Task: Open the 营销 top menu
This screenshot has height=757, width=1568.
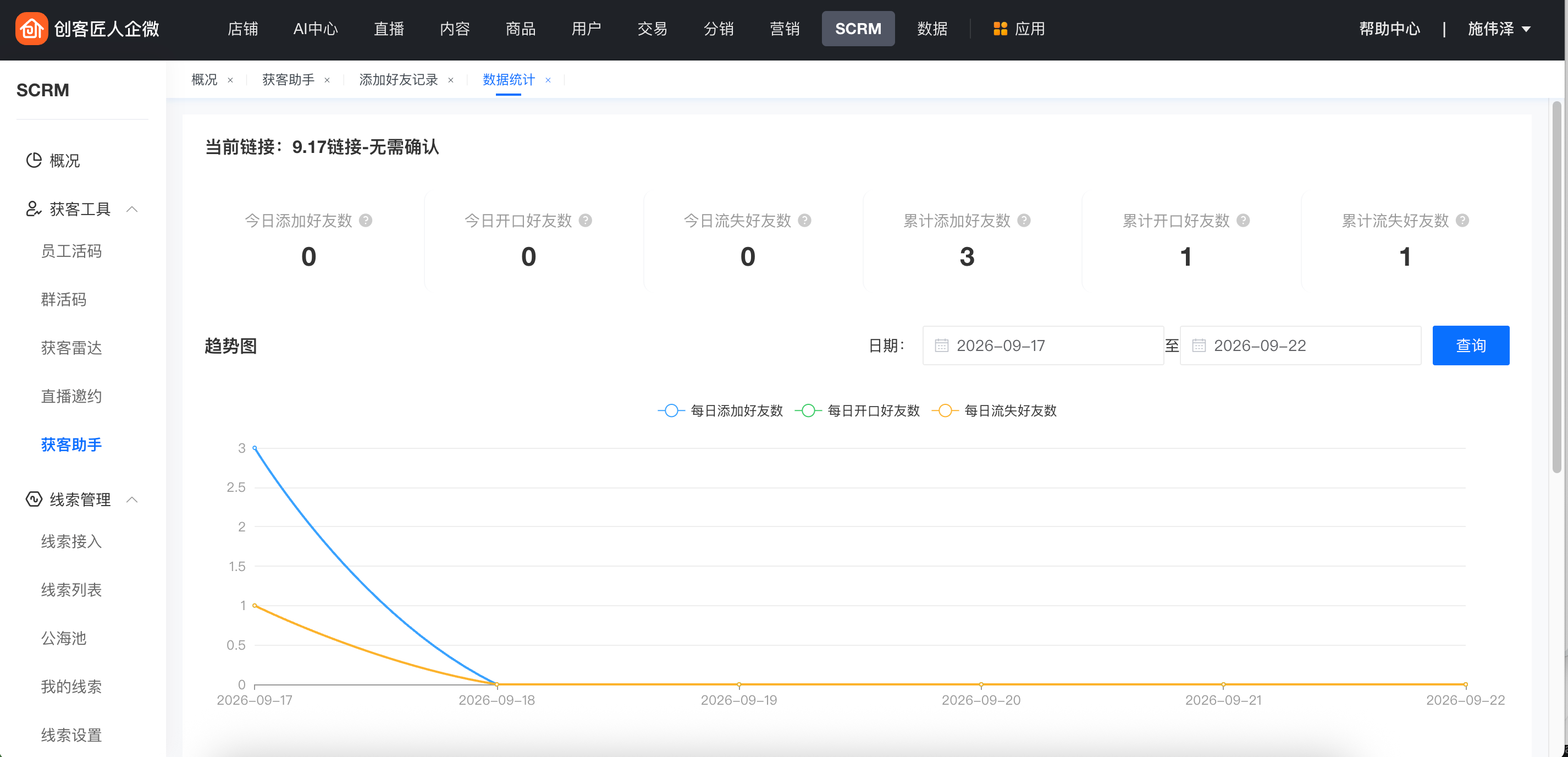Action: 784,29
